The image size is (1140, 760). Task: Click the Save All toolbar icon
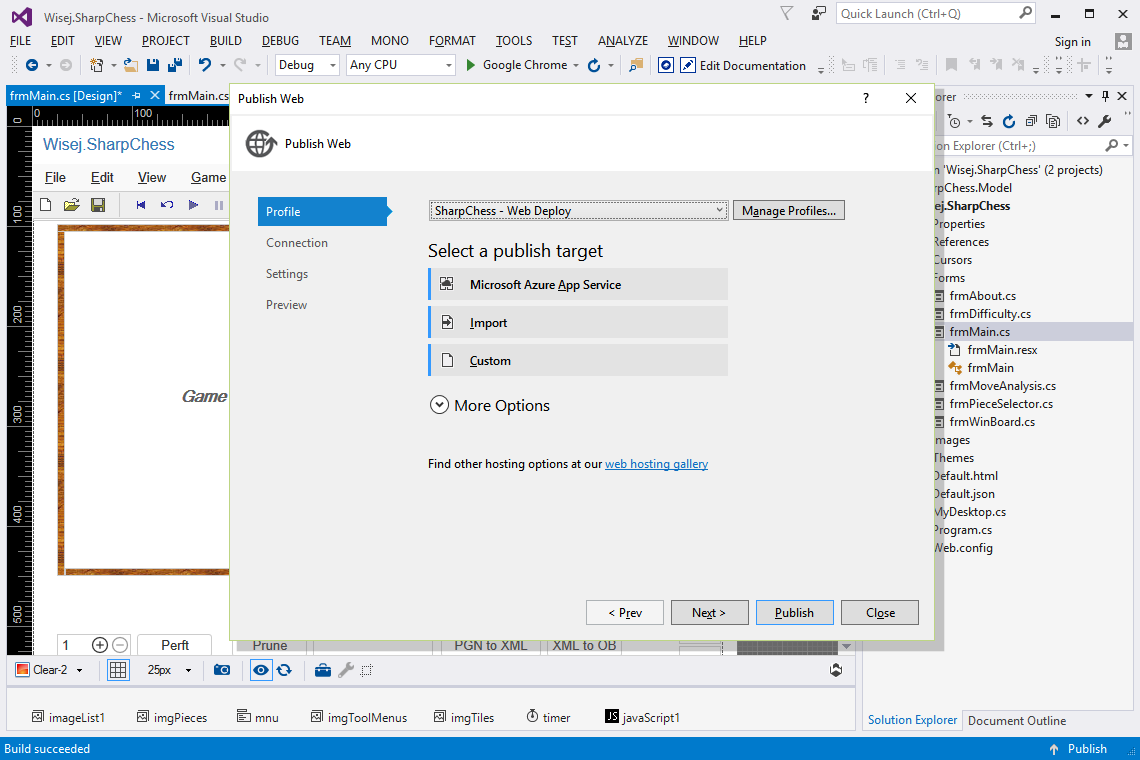pos(174,65)
